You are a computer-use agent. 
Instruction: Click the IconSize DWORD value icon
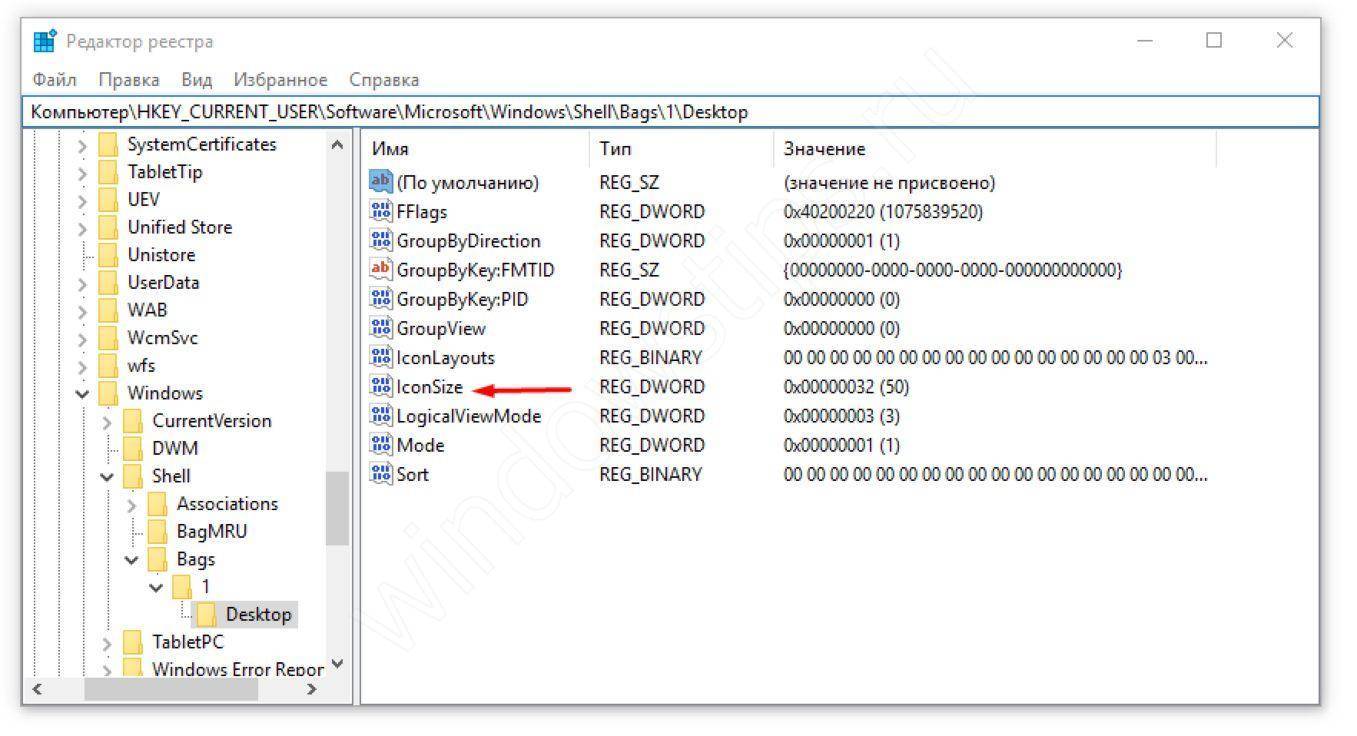pyautogui.click(x=381, y=387)
